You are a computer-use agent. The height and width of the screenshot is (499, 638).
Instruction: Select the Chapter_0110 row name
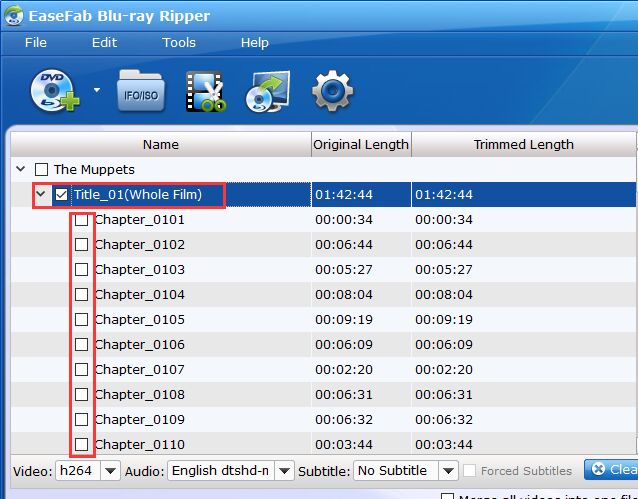click(x=140, y=444)
